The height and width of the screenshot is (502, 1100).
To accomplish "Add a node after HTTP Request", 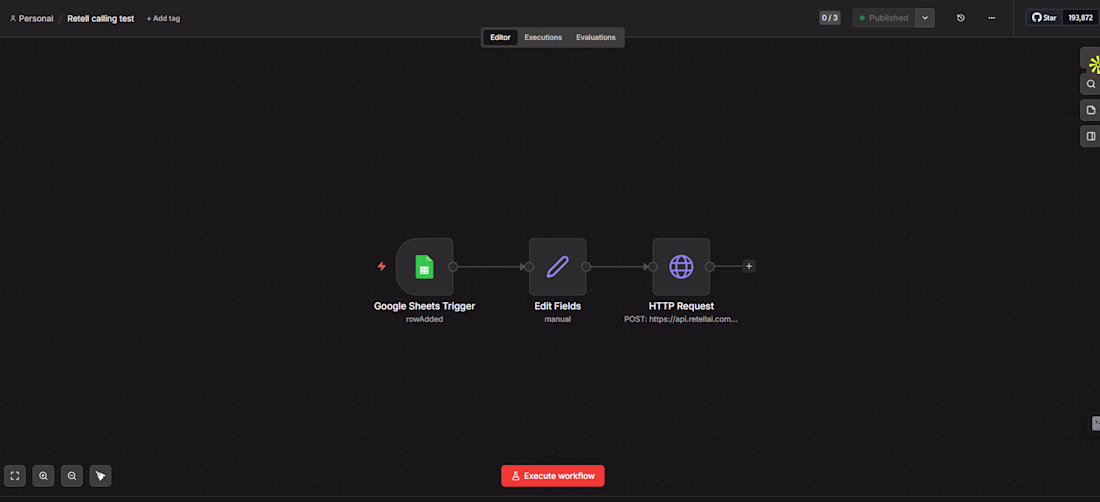I will click(749, 266).
